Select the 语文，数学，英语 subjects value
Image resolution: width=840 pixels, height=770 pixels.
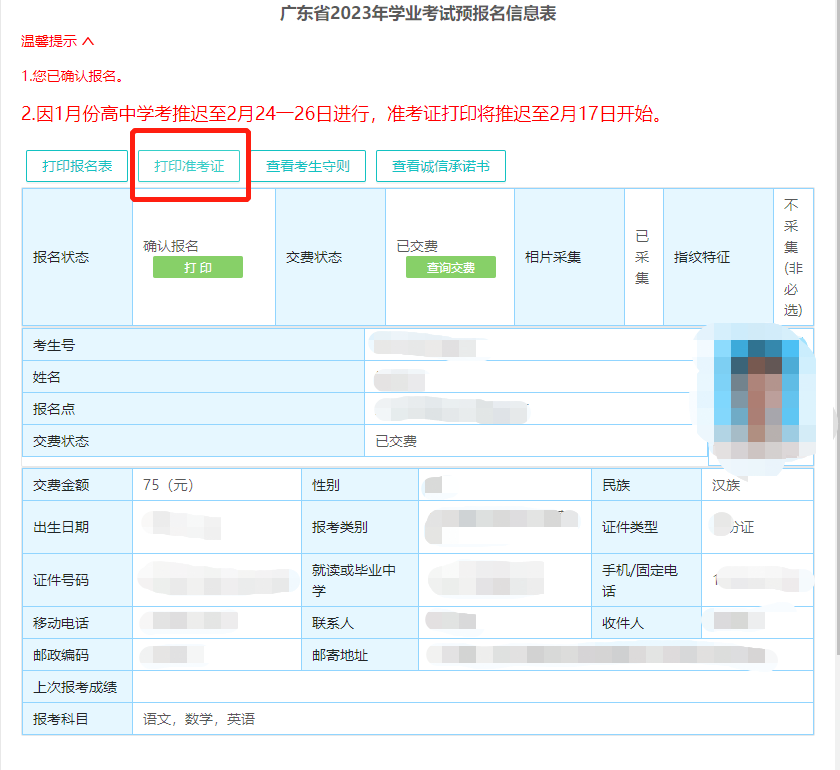point(199,719)
